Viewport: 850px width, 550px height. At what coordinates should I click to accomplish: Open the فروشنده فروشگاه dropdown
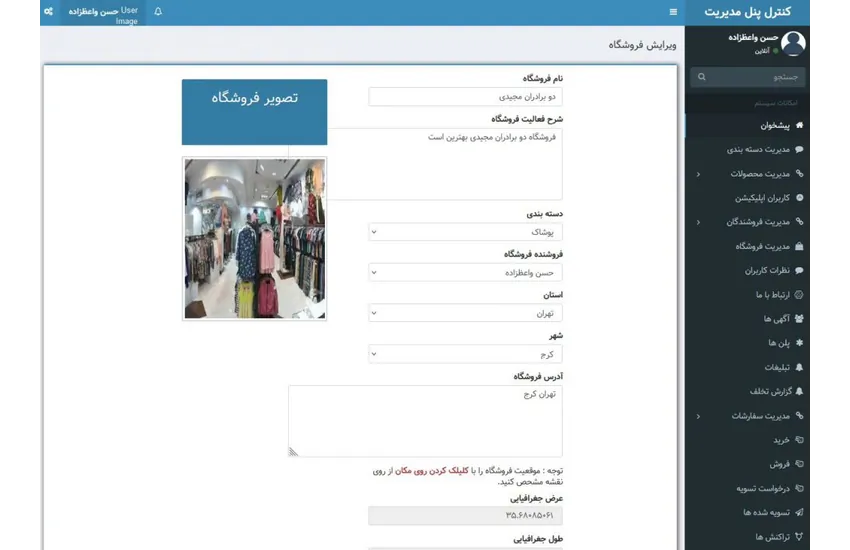(465, 273)
